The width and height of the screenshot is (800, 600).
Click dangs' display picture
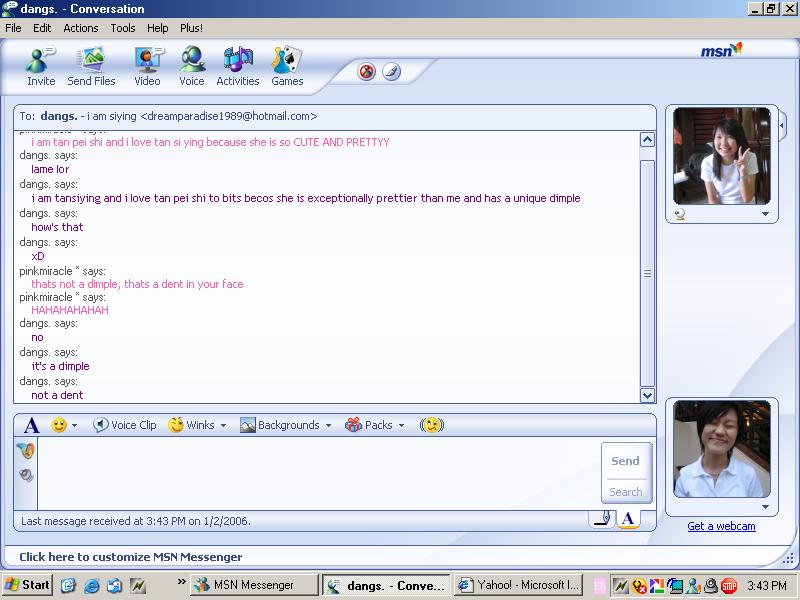click(x=721, y=156)
